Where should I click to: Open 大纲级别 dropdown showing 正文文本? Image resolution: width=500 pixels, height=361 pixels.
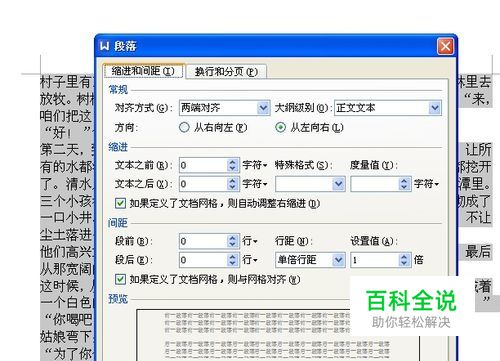[388, 108]
